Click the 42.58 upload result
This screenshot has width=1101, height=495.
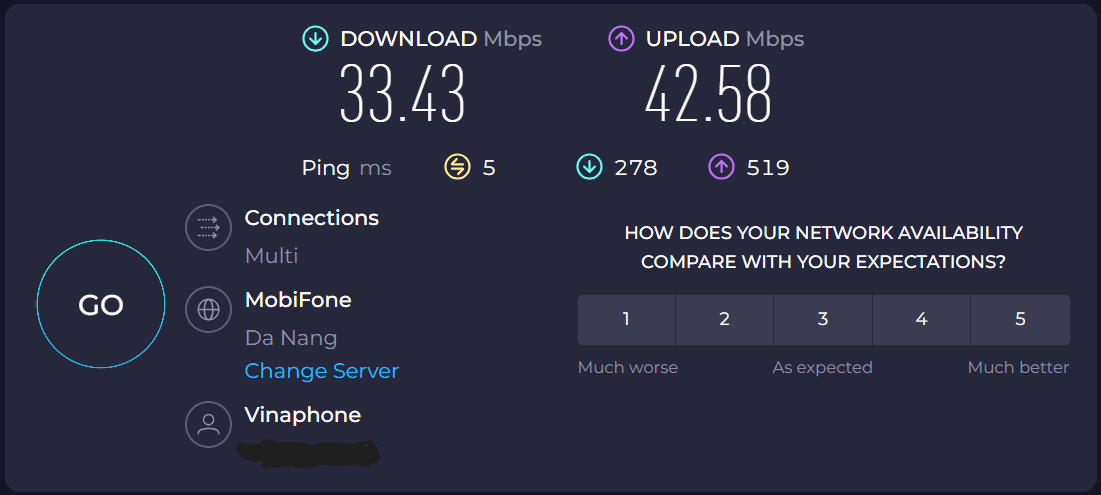708,95
